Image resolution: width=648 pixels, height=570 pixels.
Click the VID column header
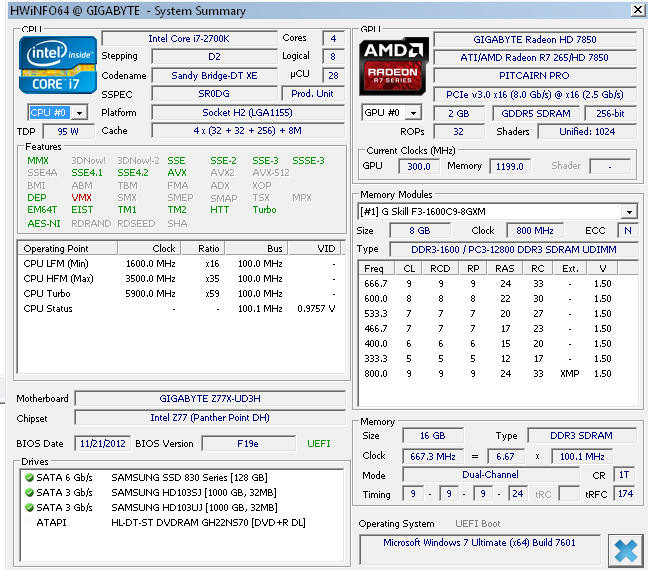pos(315,248)
